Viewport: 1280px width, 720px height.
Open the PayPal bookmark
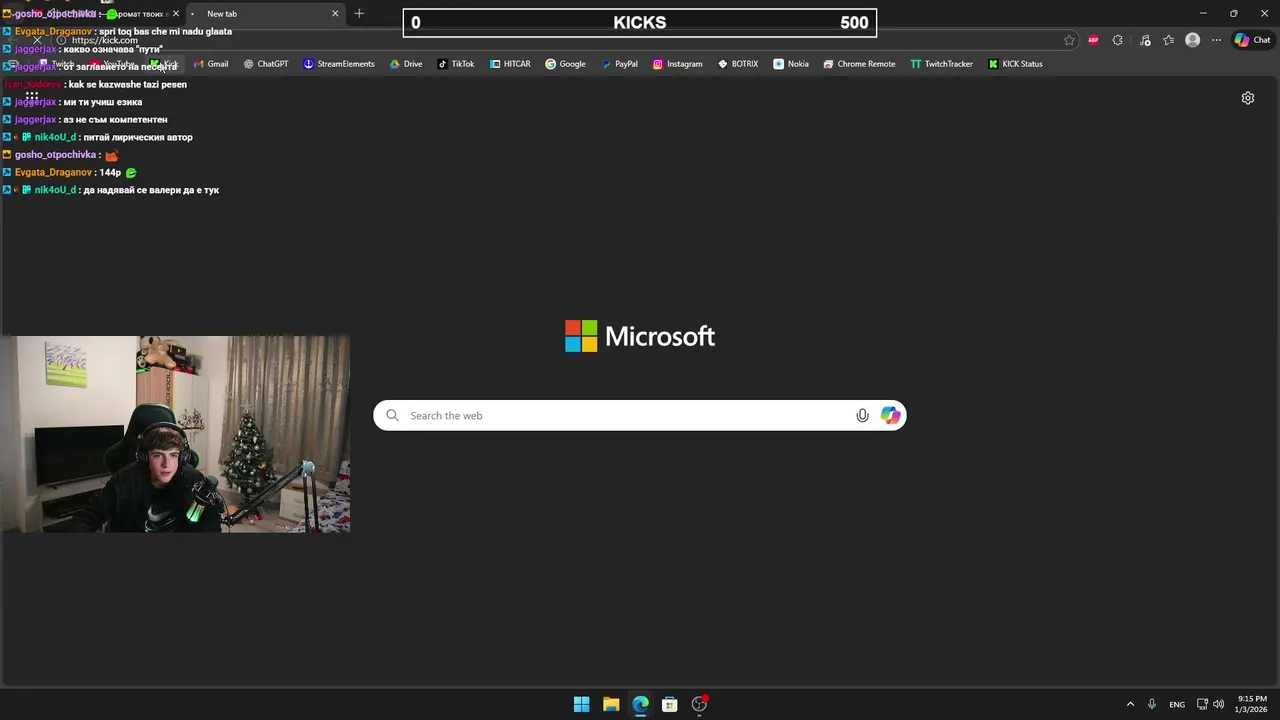(619, 64)
